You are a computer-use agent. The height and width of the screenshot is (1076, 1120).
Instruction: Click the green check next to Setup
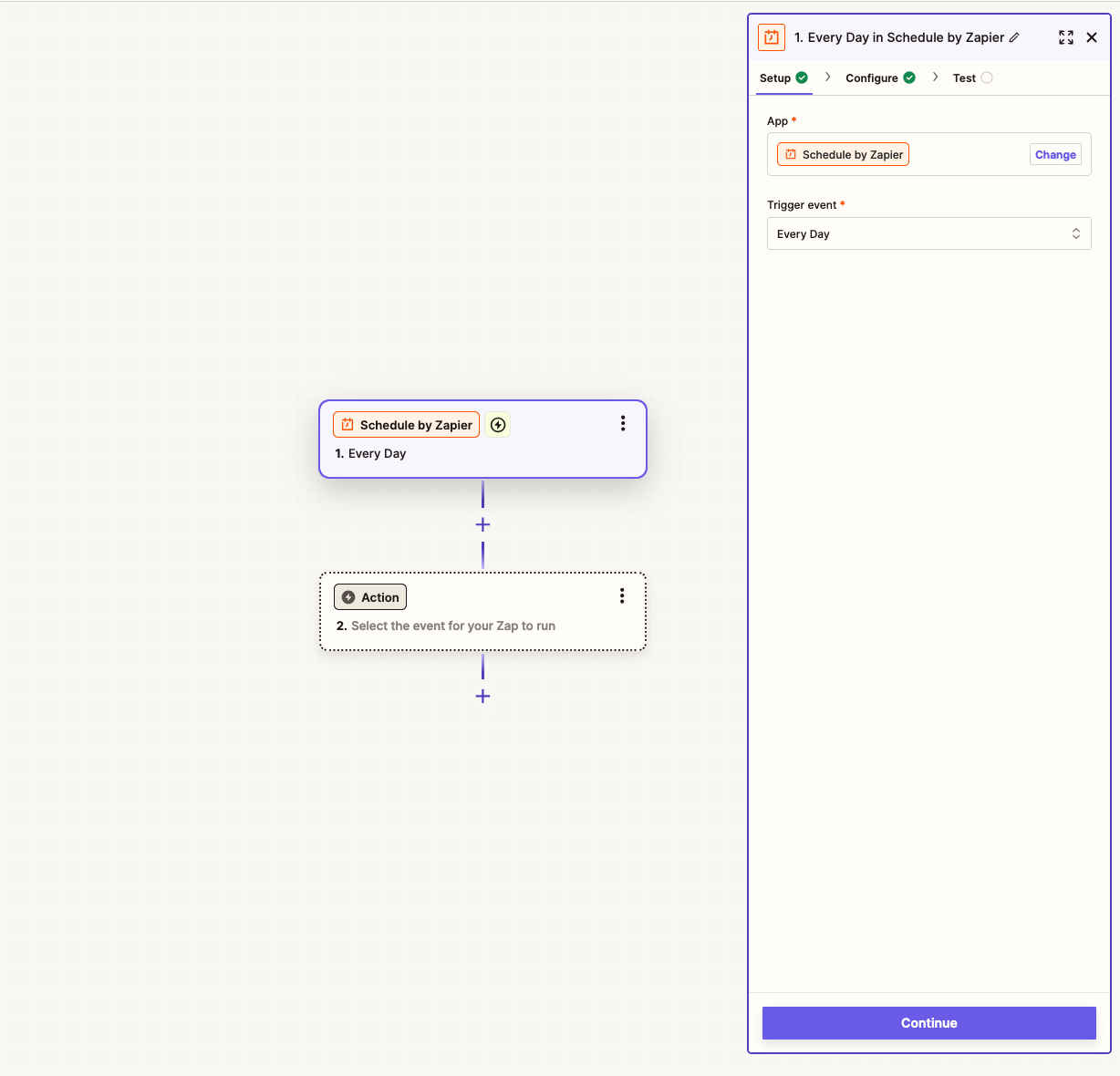[802, 78]
